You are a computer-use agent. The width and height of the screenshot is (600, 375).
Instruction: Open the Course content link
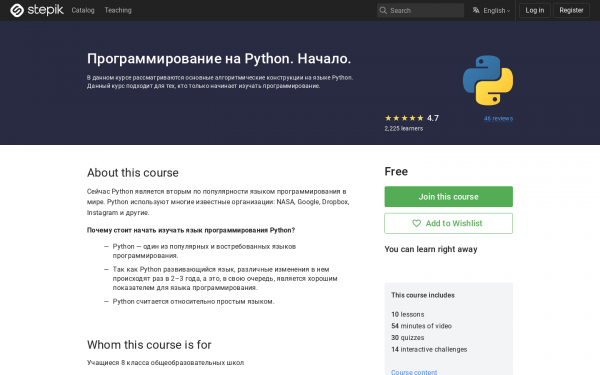click(x=414, y=372)
